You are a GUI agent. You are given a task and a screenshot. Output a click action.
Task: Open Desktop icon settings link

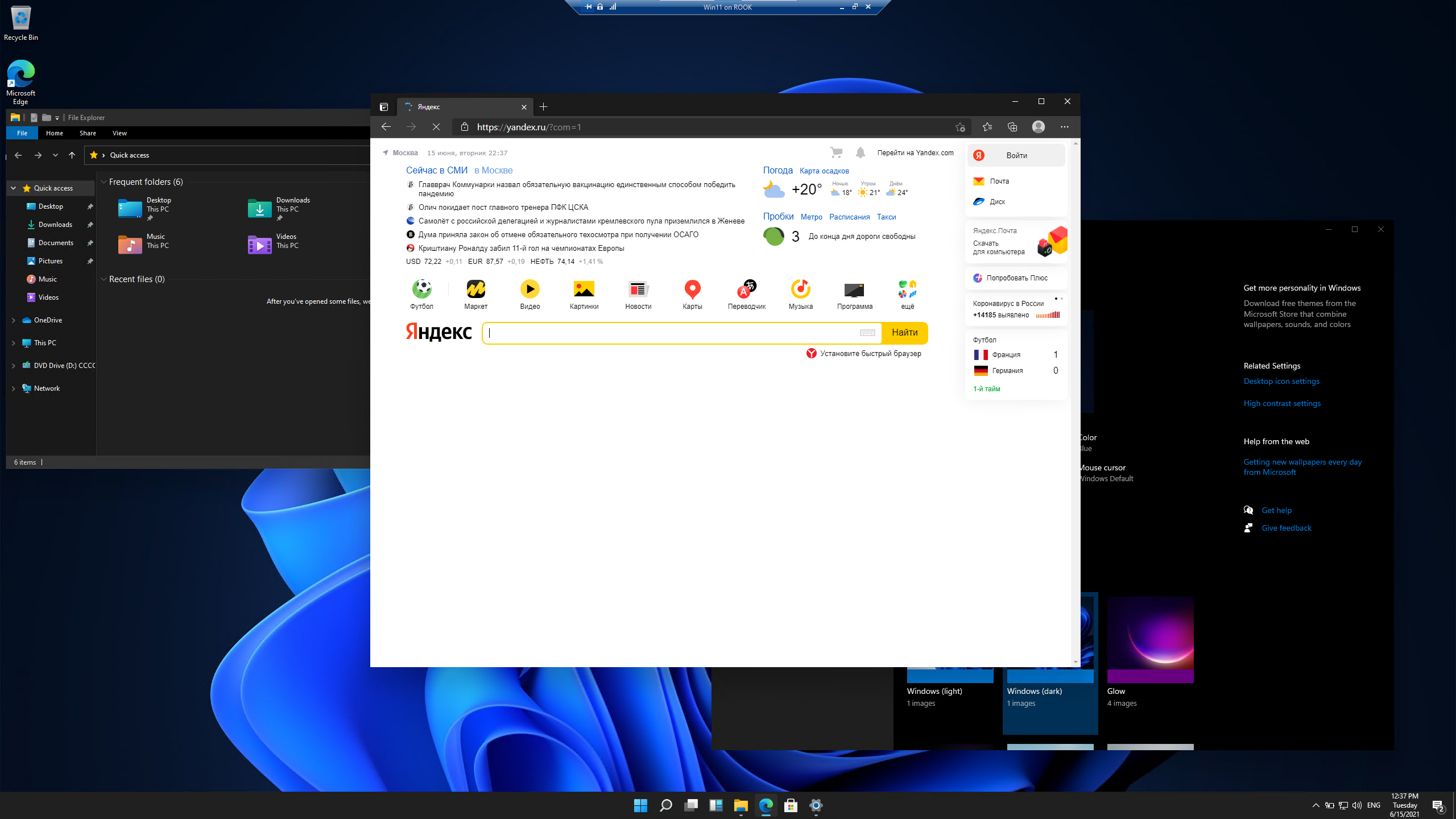[1281, 381]
